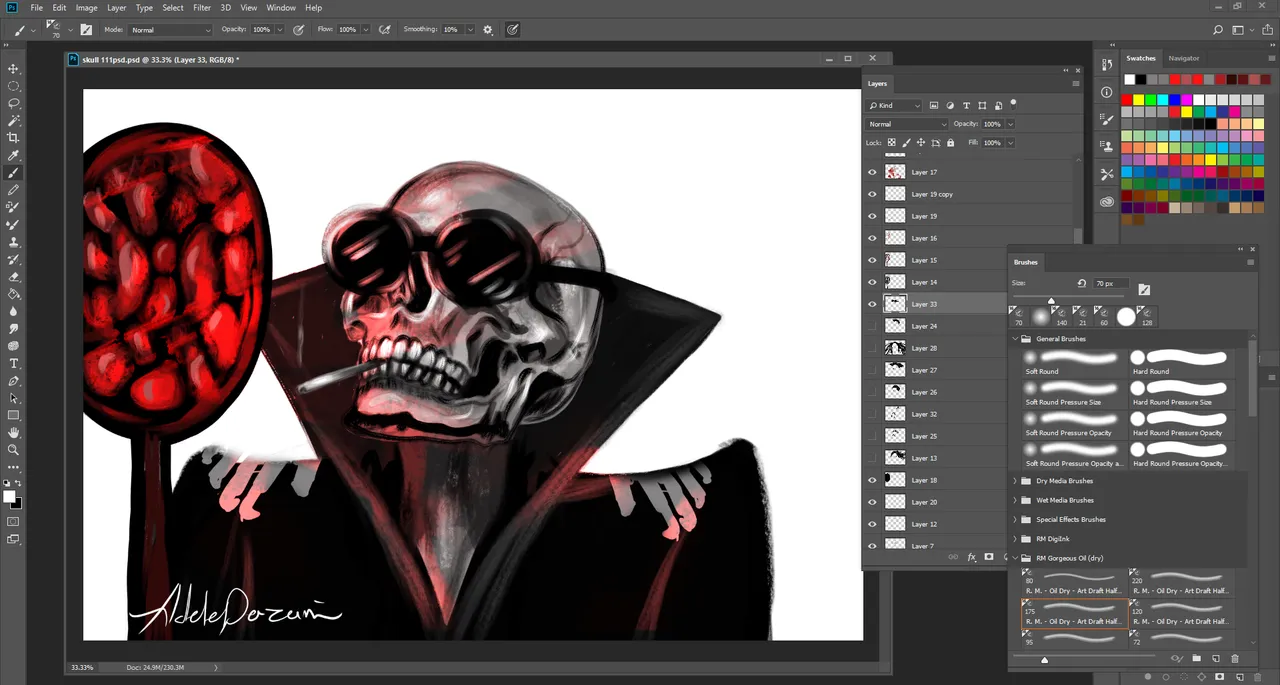Screen dimensions: 1280x685
Task: Select the Horizontal Type tool
Action: pyautogui.click(x=14, y=363)
